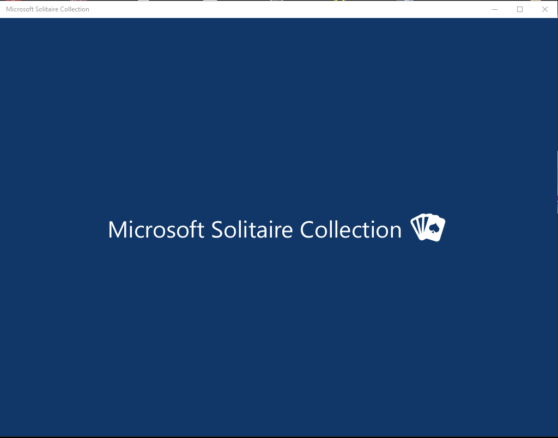The image size is (558, 438).
Task: Click the 'Microsoft Solitaire Collection' window title text
Action: pos(48,9)
